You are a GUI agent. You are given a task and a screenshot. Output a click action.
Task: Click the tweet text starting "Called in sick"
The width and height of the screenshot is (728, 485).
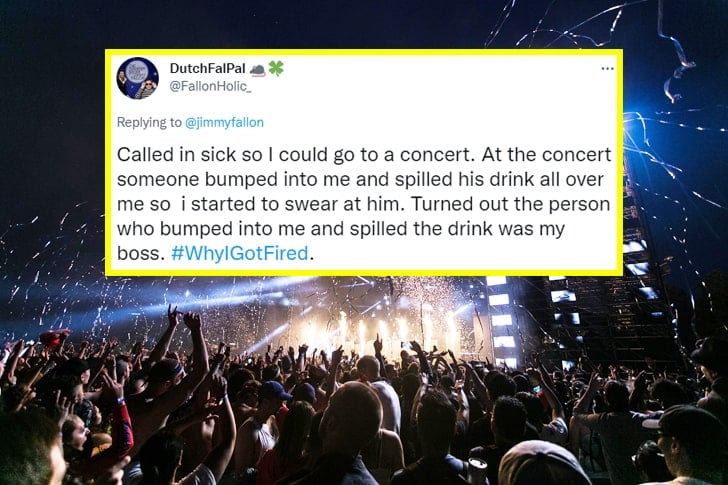coord(366,158)
